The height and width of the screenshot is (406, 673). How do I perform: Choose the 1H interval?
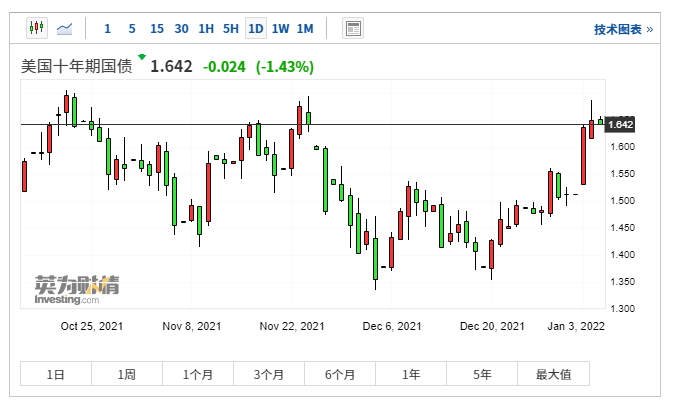tap(206, 29)
